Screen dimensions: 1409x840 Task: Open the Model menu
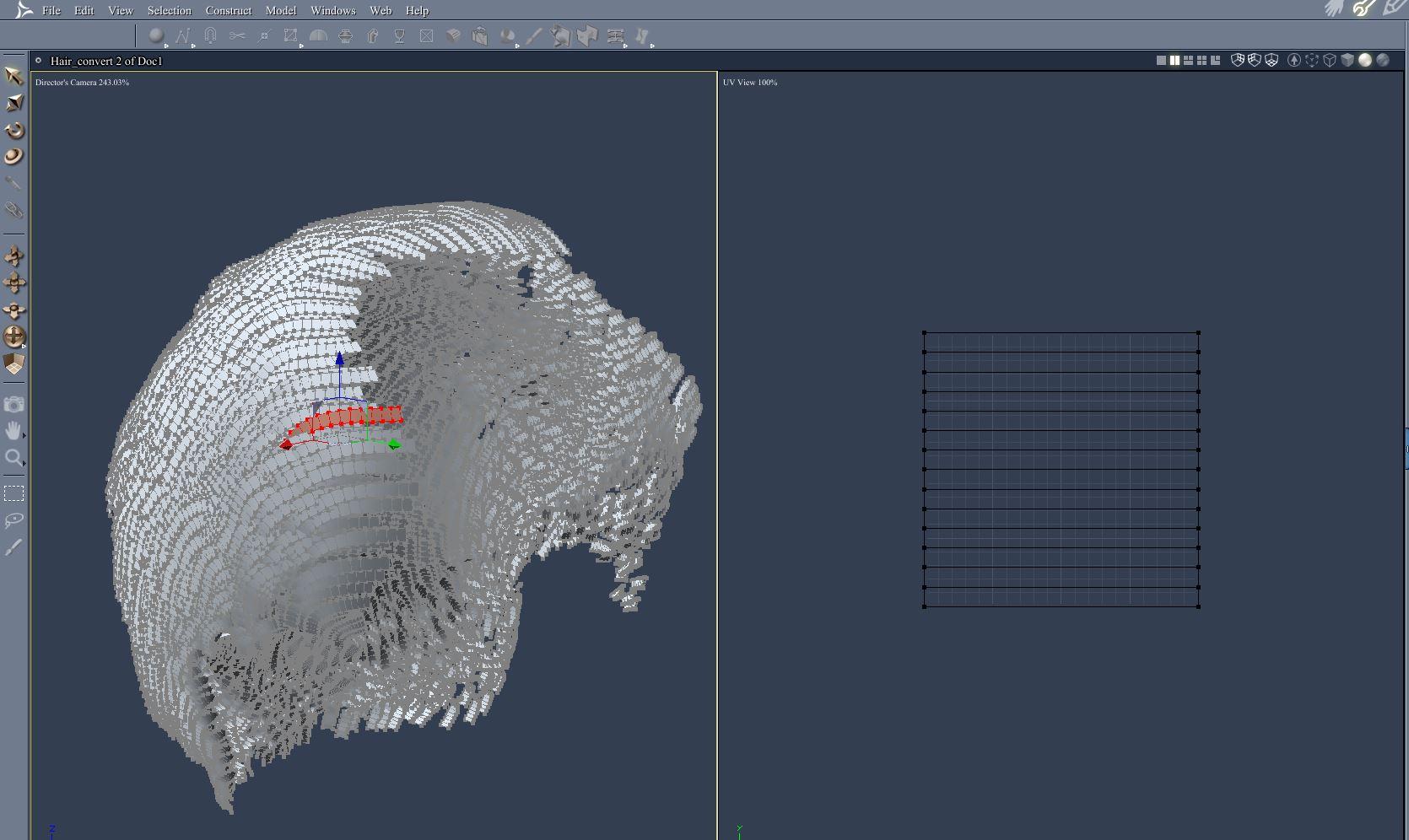(x=281, y=10)
